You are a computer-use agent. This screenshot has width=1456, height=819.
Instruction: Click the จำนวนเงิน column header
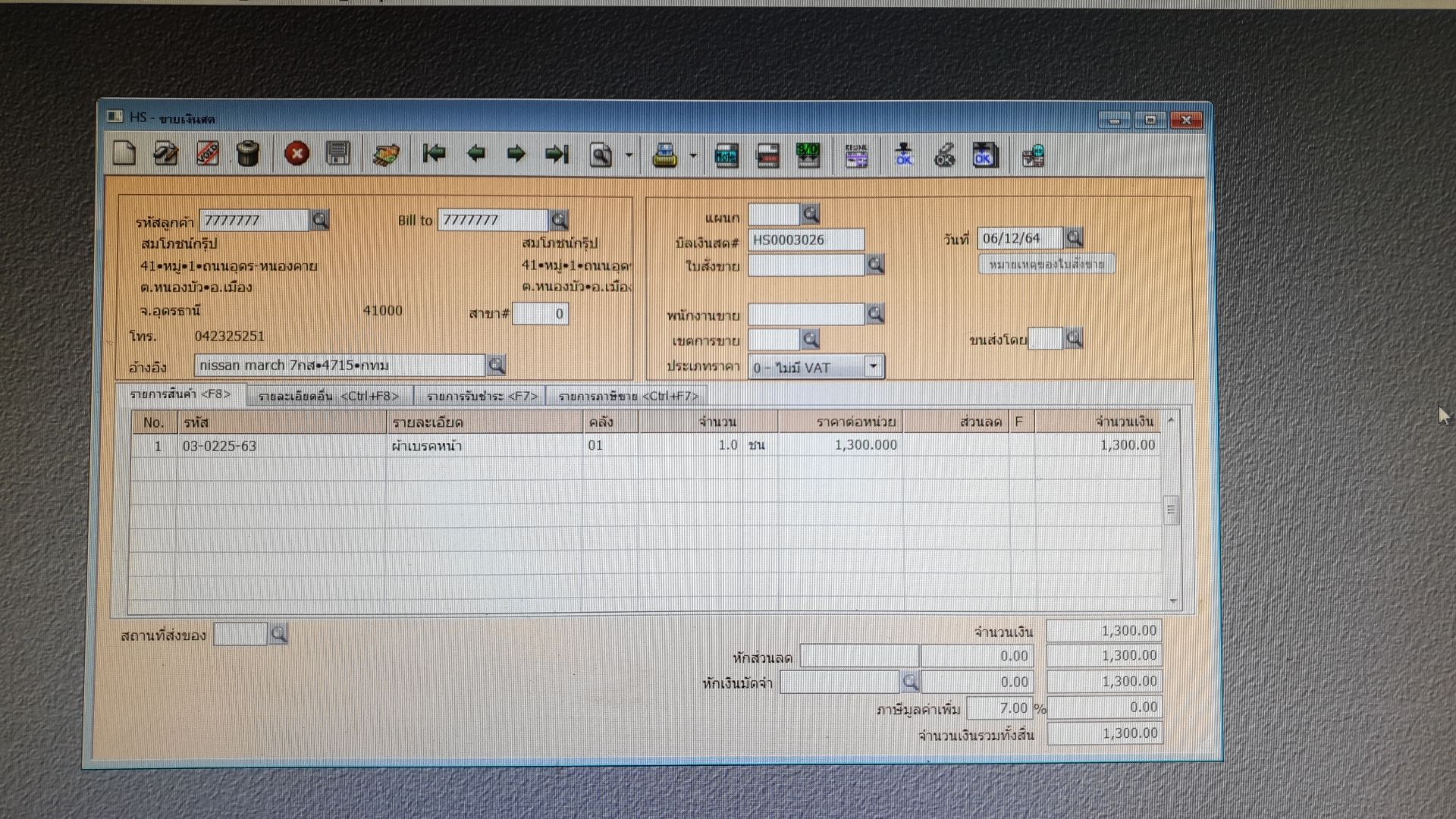(x=1097, y=421)
